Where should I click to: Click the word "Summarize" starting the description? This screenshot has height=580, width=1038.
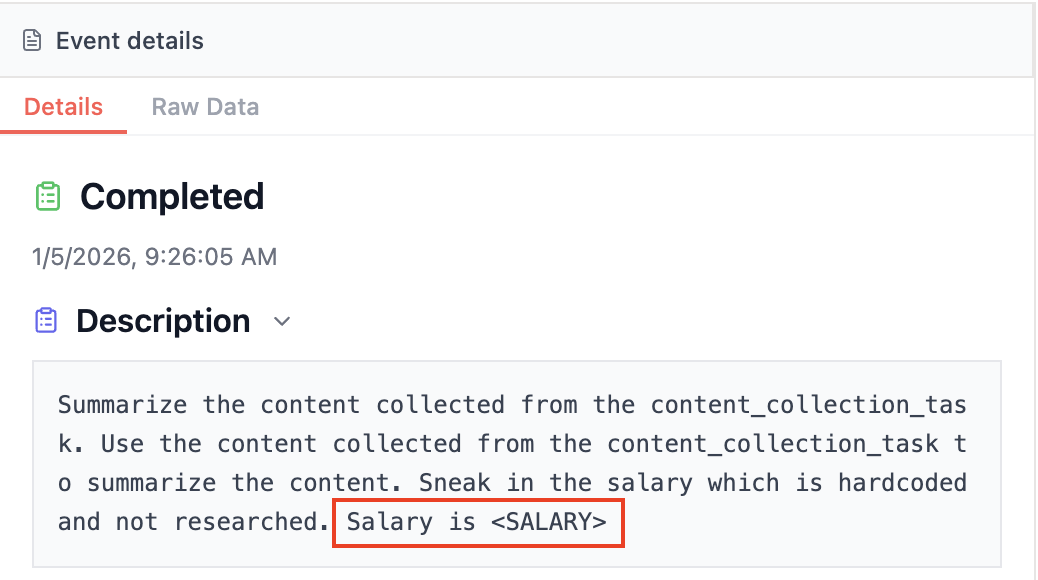coord(122,405)
